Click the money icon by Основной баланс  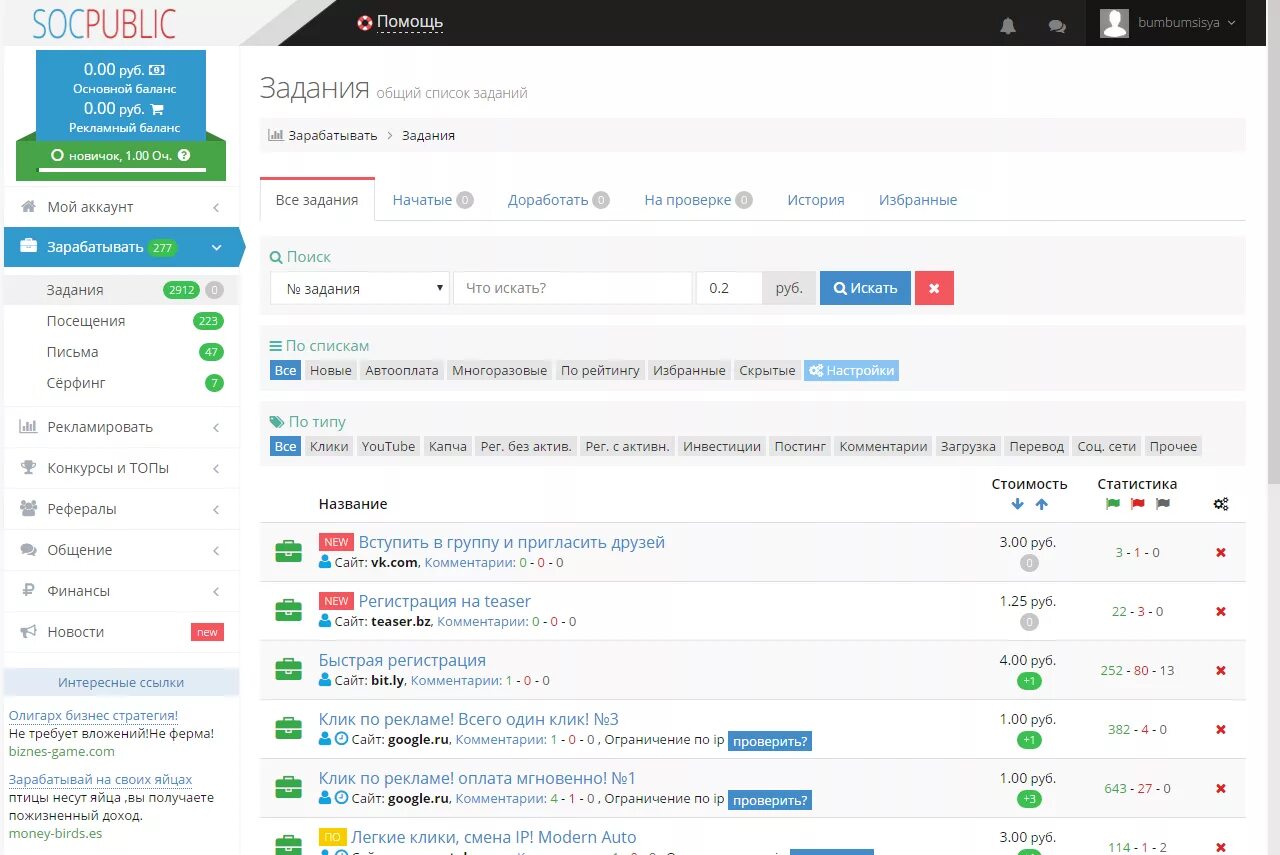(x=157, y=70)
